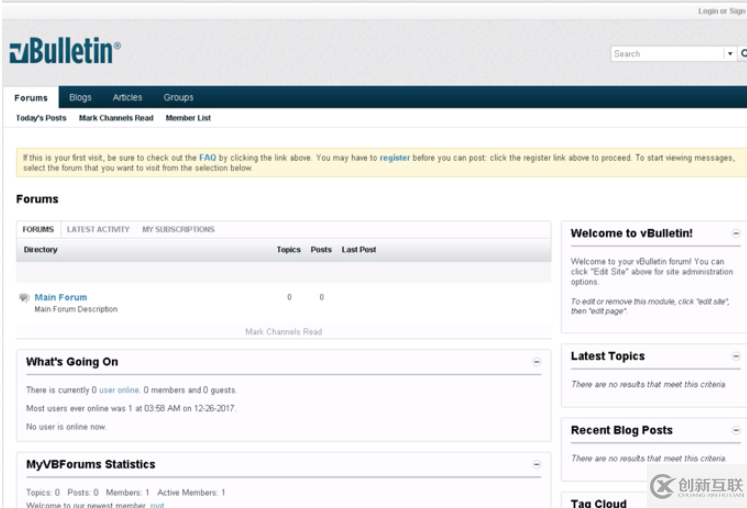
Task: Click the Directory column header
Action: pos(40,250)
